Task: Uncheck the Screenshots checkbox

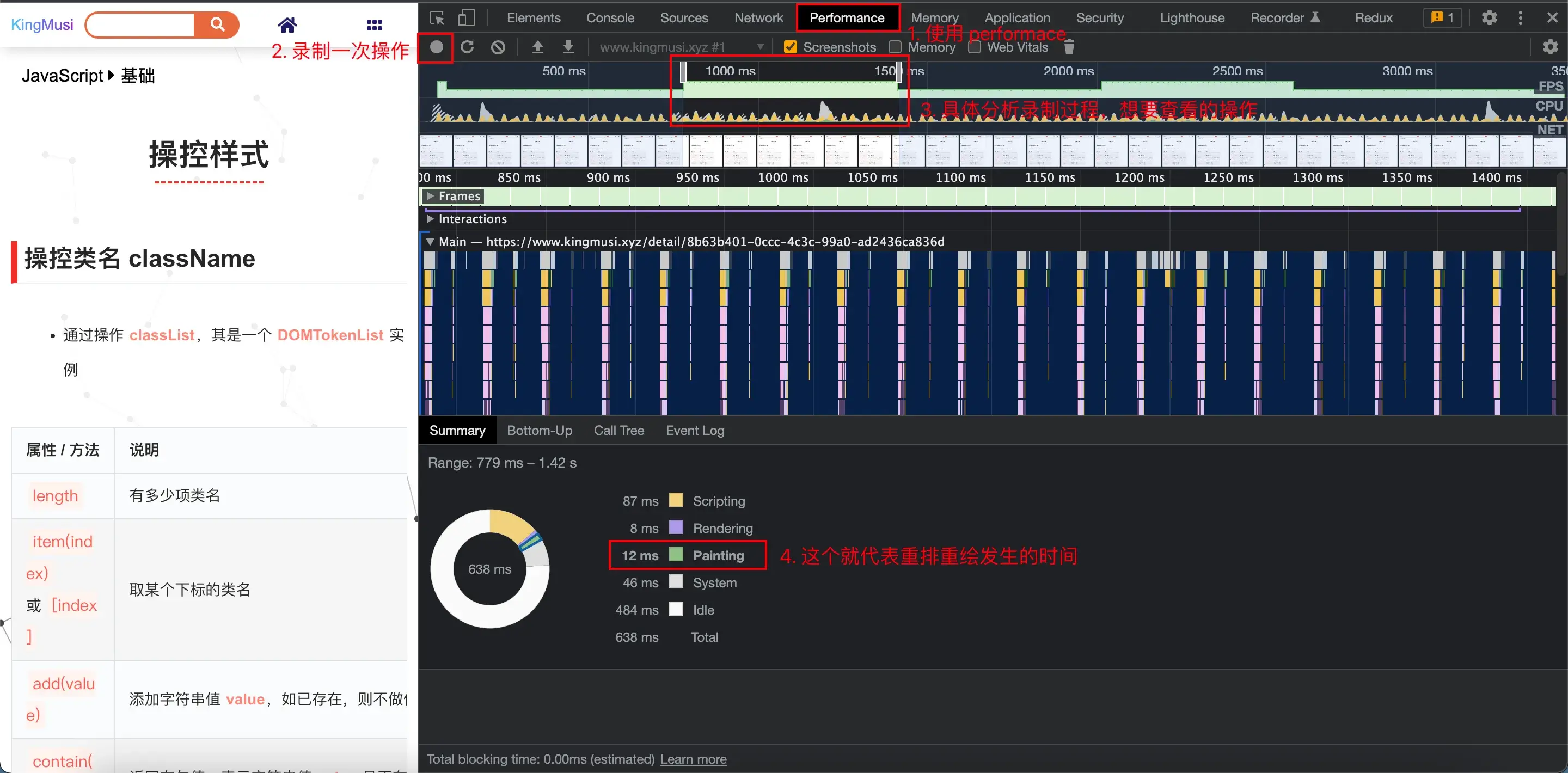Action: pyautogui.click(x=790, y=47)
